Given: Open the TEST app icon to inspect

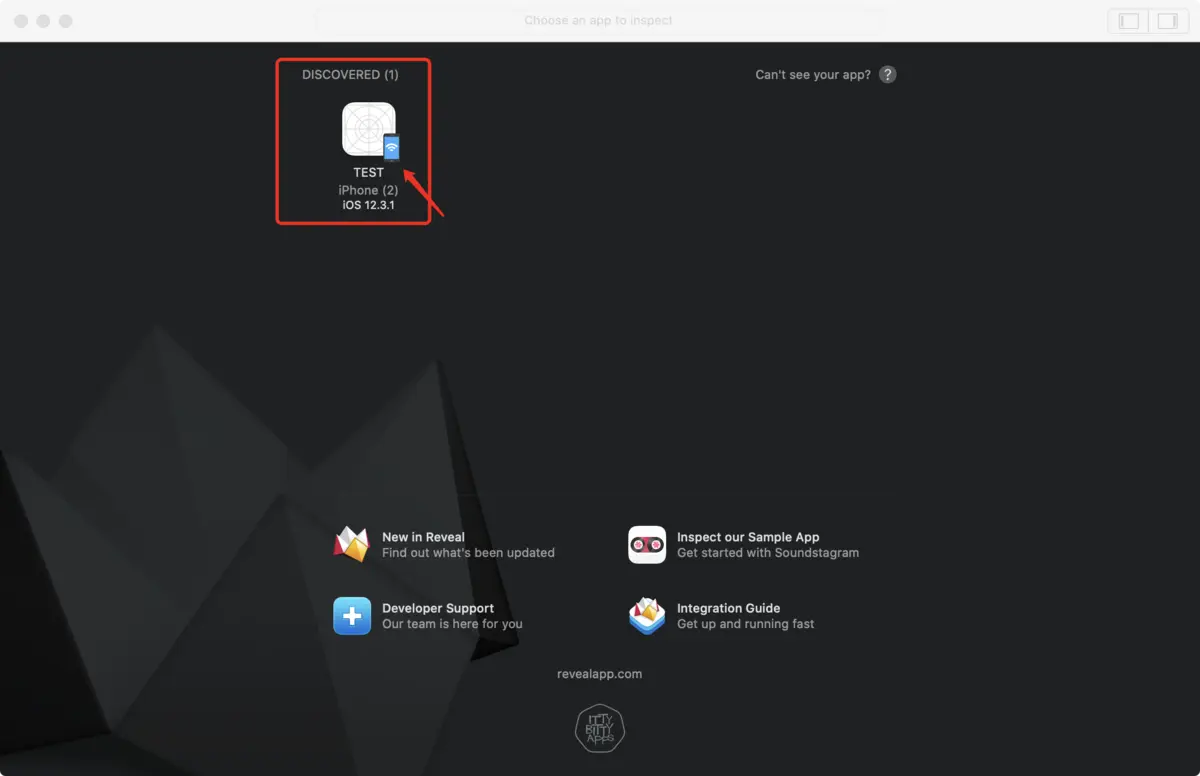Looking at the screenshot, I should 368,129.
